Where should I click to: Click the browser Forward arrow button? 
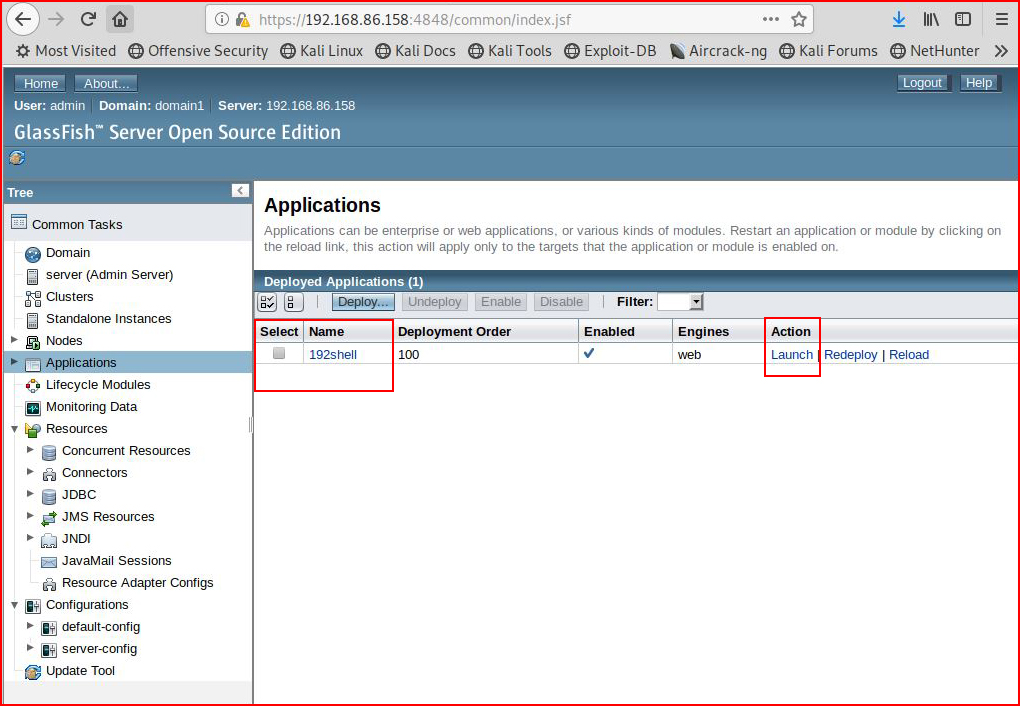click(x=56, y=20)
